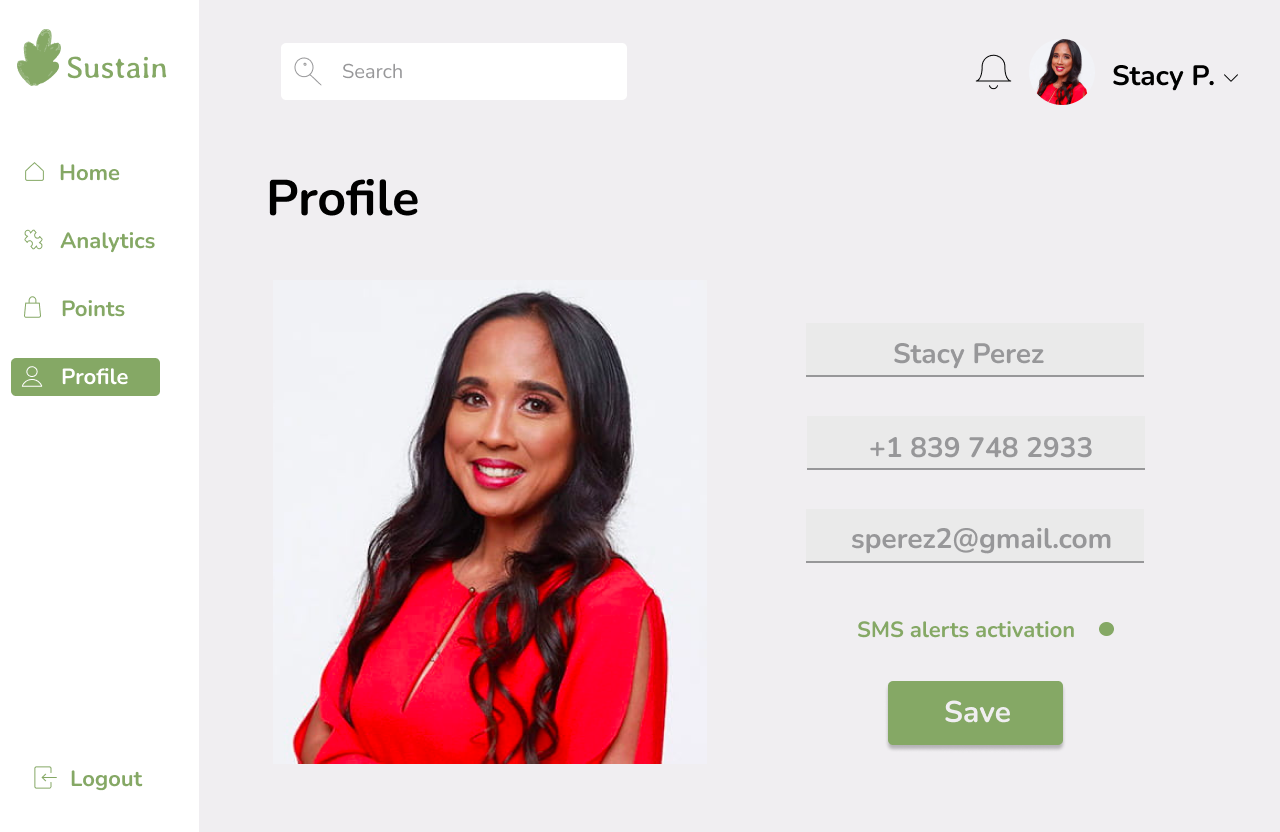Screen dimensions: 1280x832
Task: Click the Sustain leaf logo icon
Action: point(39,58)
